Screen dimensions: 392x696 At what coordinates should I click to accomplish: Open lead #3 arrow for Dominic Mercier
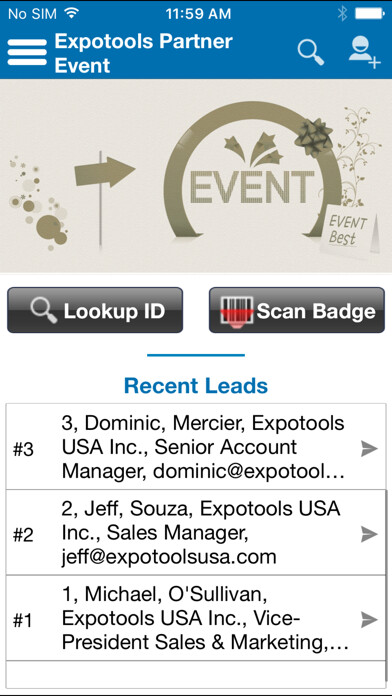pyautogui.click(x=369, y=449)
